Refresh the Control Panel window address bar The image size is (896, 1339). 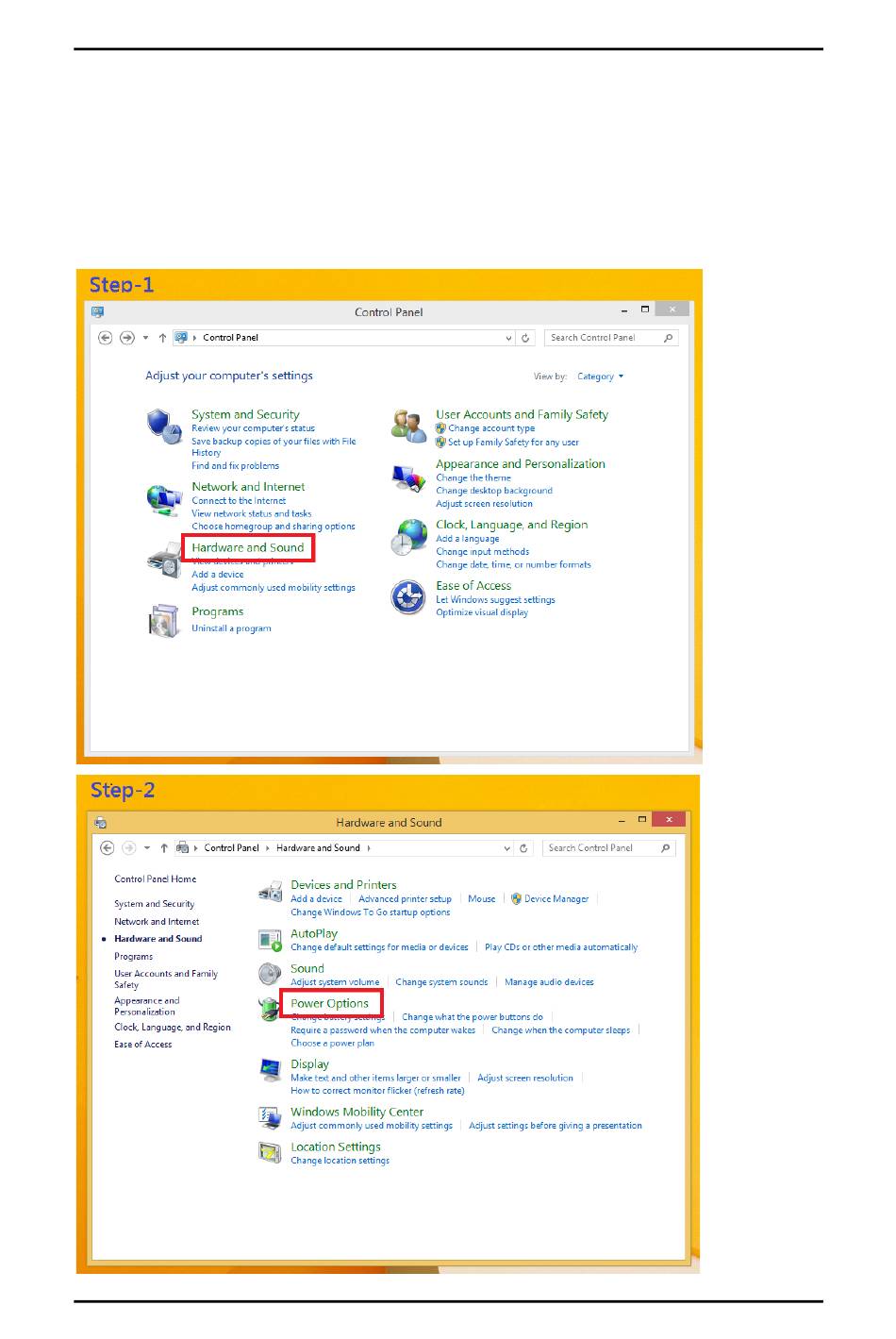tap(526, 338)
